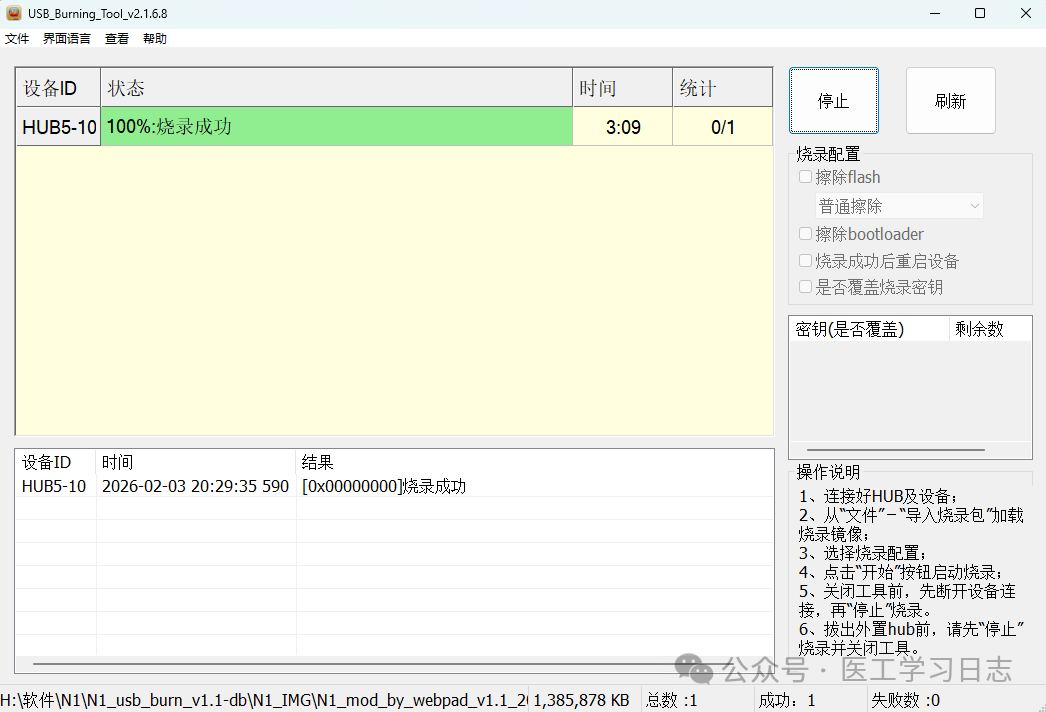Expand the 普通擦除 dropdown

[899, 206]
